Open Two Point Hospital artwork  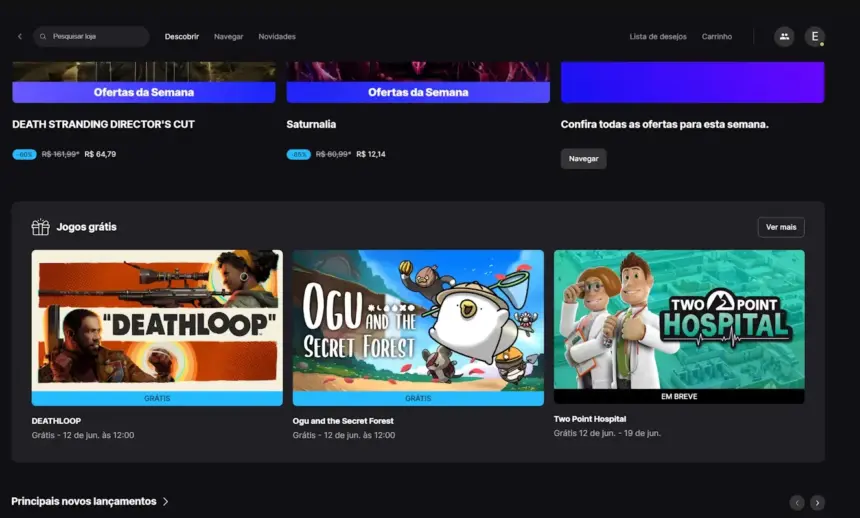[679, 319]
